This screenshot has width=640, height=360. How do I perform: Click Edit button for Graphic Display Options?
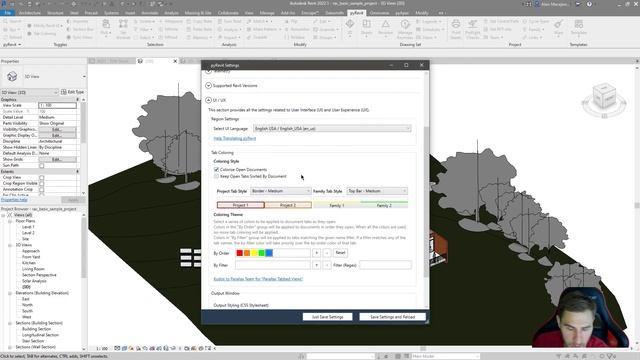click(x=57, y=136)
